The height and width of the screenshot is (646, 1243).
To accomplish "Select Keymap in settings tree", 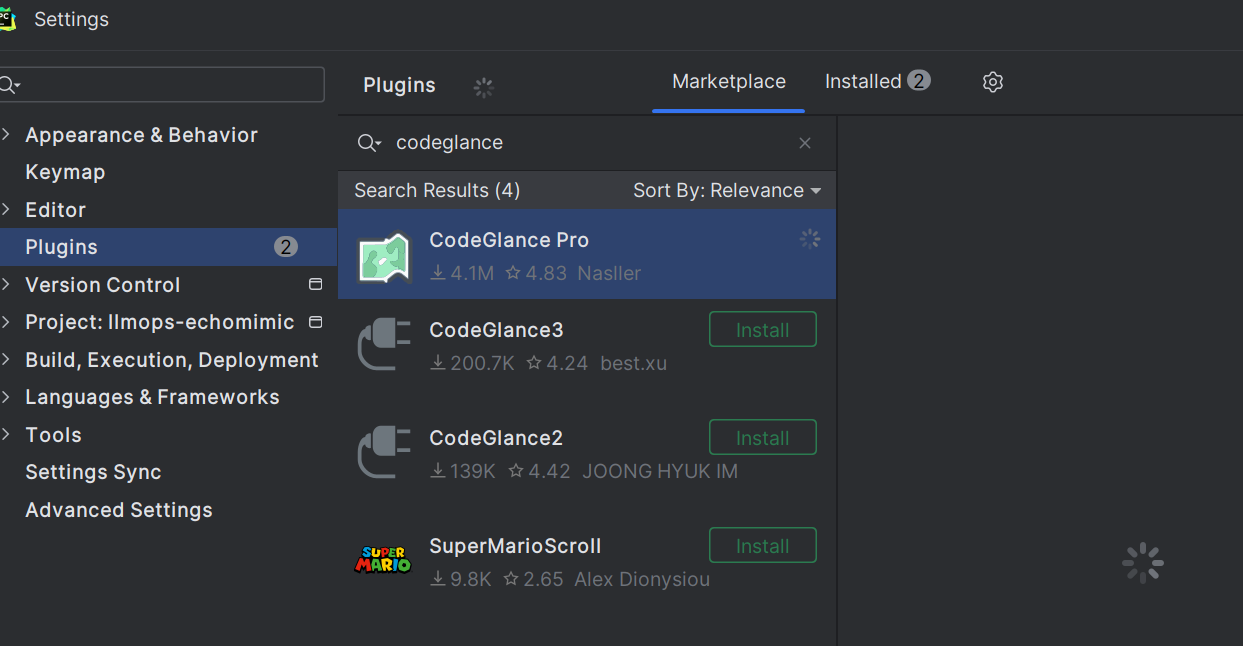I will [65, 172].
